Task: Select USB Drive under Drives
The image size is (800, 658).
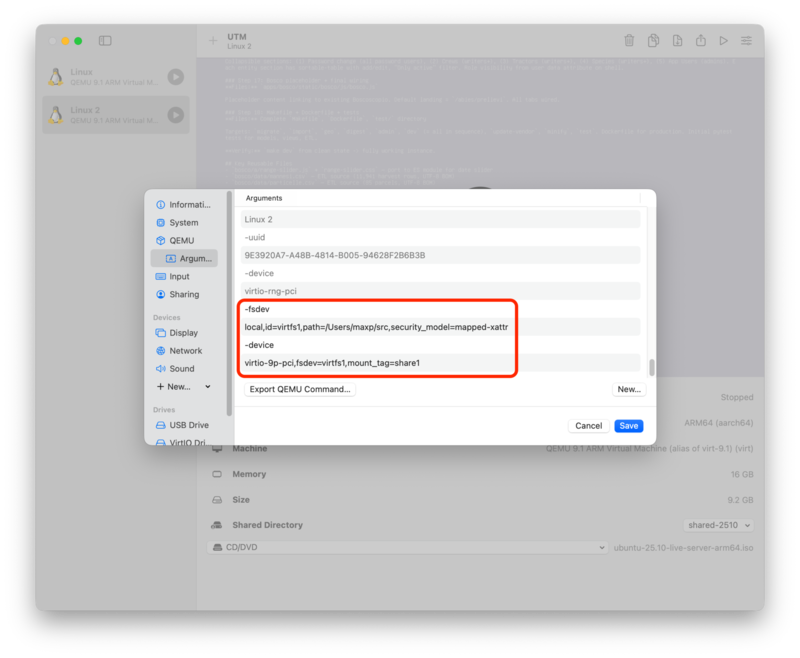Action: click(187, 425)
